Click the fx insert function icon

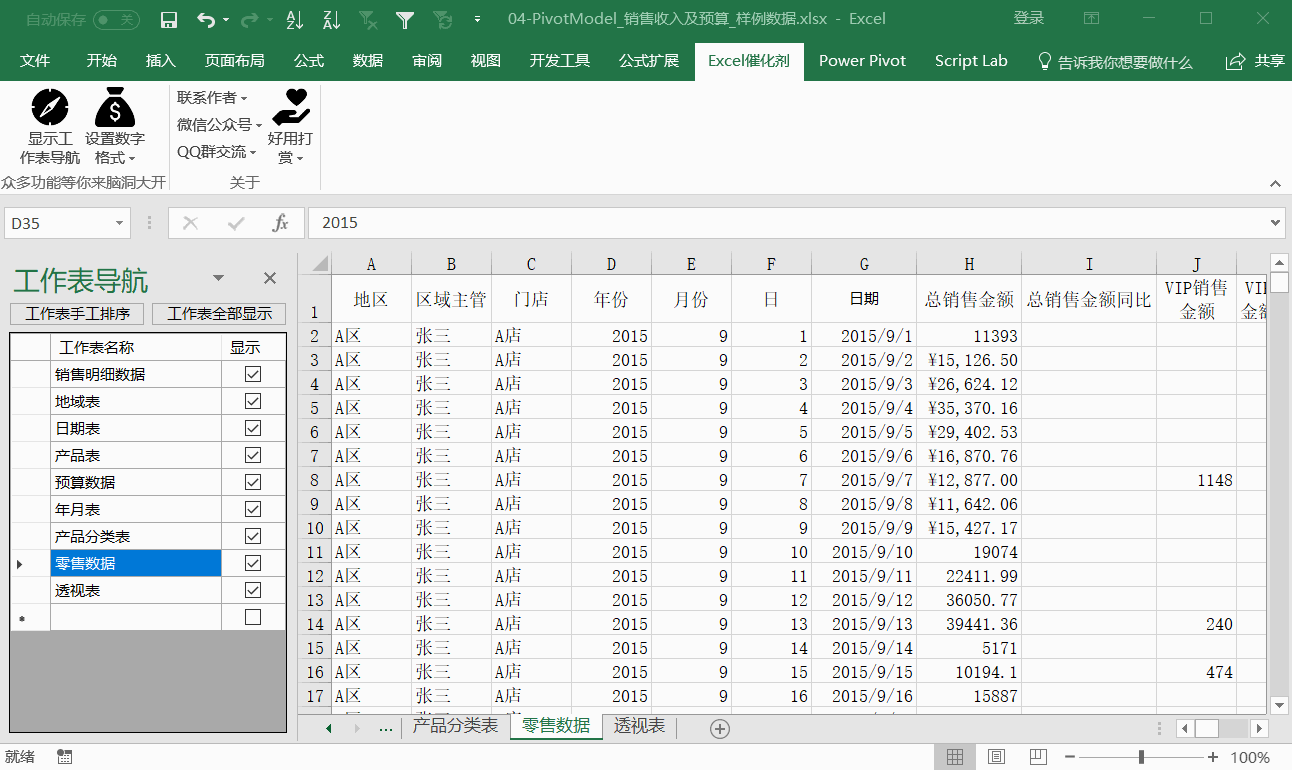pos(281,223)
